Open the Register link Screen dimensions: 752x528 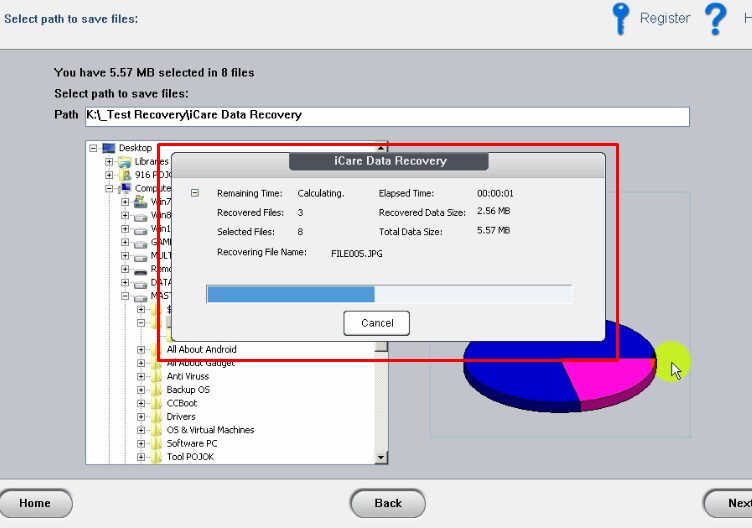click(665, 18)
